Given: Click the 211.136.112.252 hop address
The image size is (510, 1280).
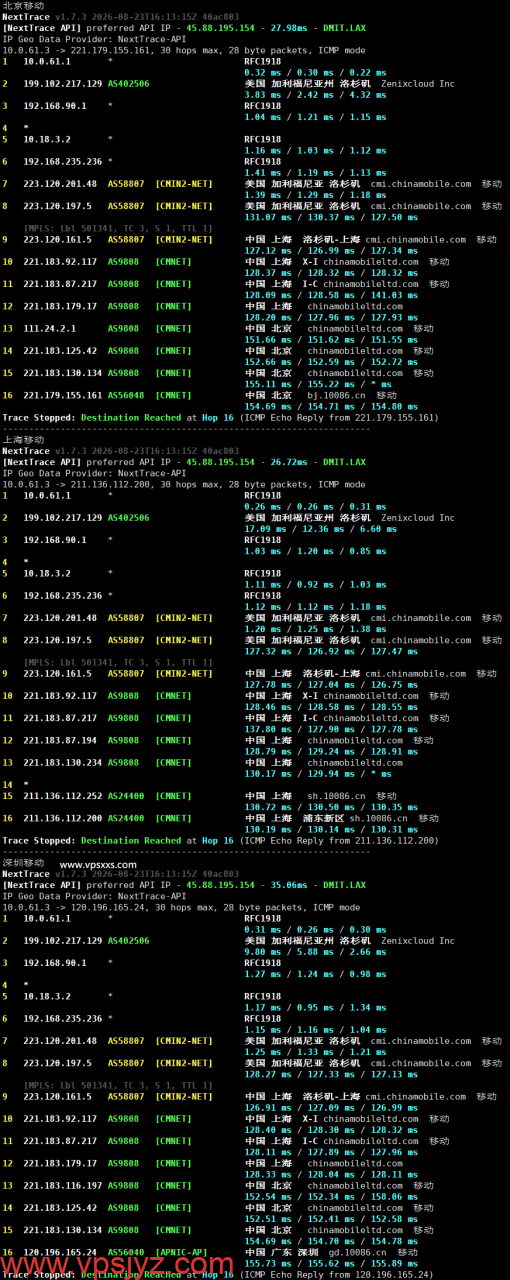Looking at the screenshot, I should (62, 797).
